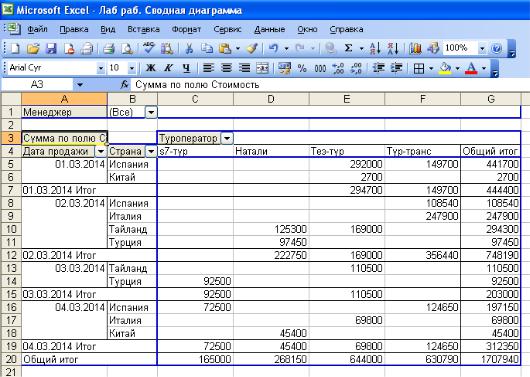The height and width of the screenshot is (377, 530).
Task: Cut the selection with the scissors icon
Action: pos(189,49)
